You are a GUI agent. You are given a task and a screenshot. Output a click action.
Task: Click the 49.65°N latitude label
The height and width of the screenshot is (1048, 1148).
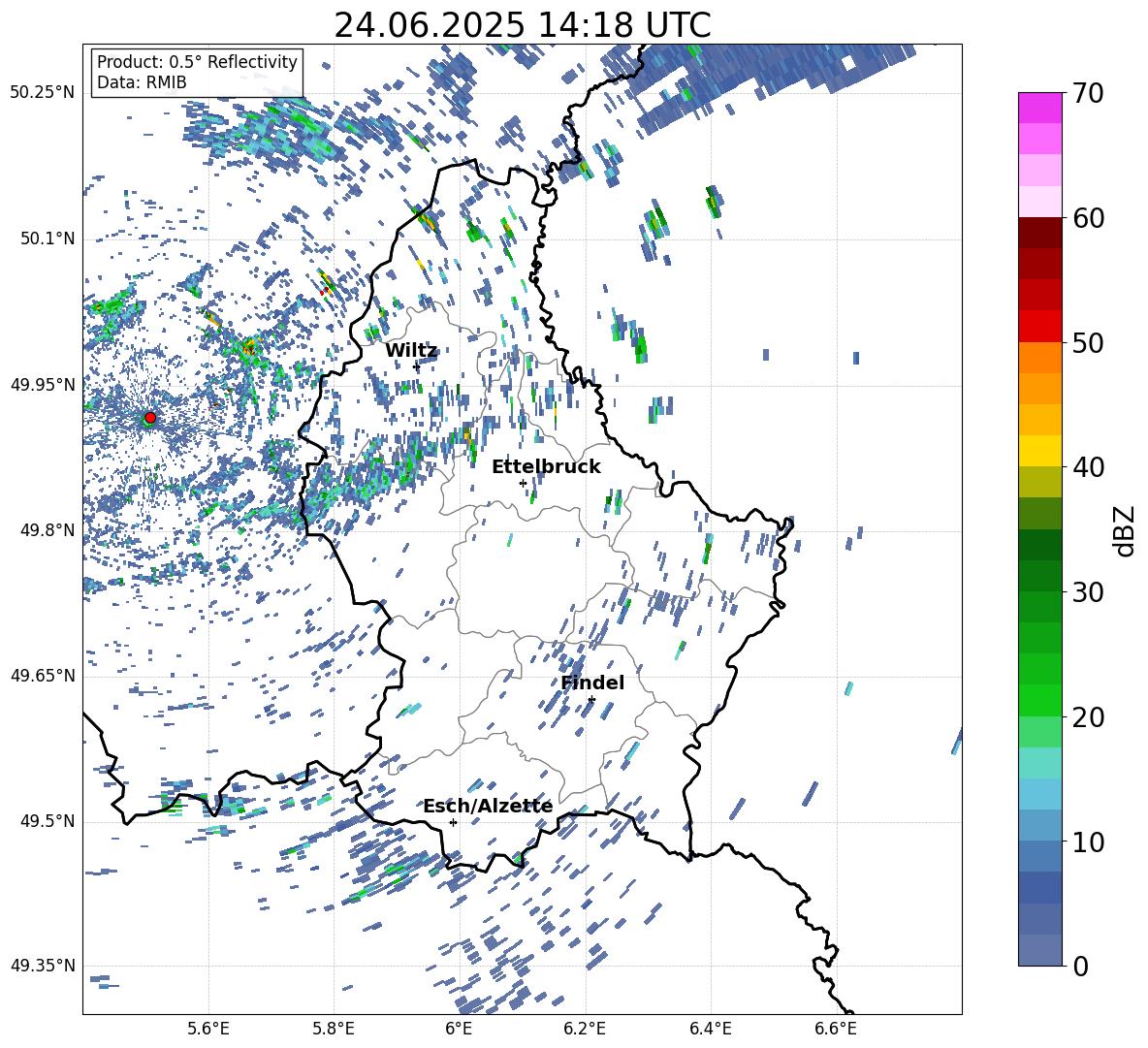click(43, 675)
